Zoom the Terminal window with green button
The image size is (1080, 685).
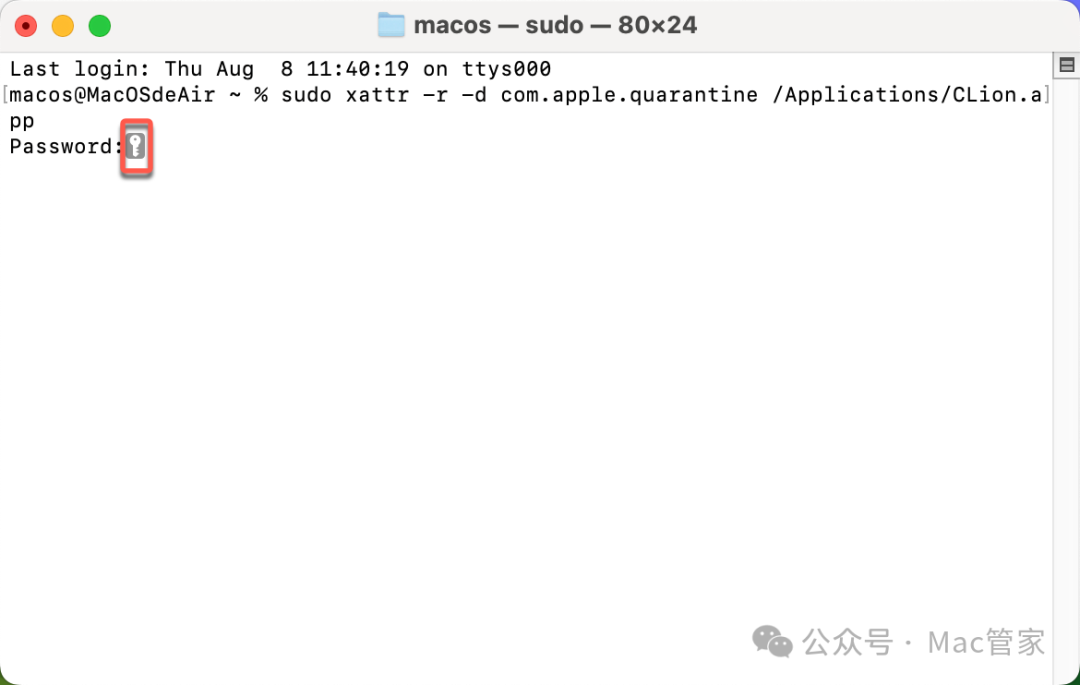[x=100, y=26]
